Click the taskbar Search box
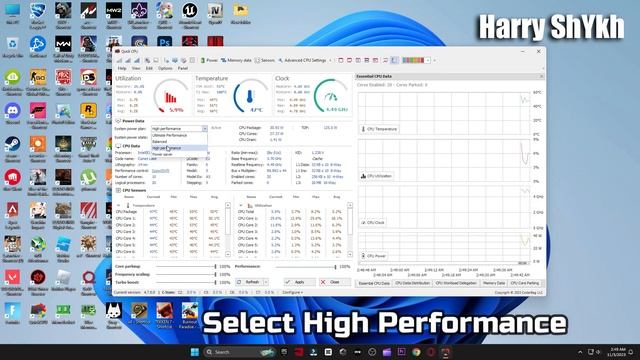Viewport: 640px width, 360px height. tap(239, 352)
